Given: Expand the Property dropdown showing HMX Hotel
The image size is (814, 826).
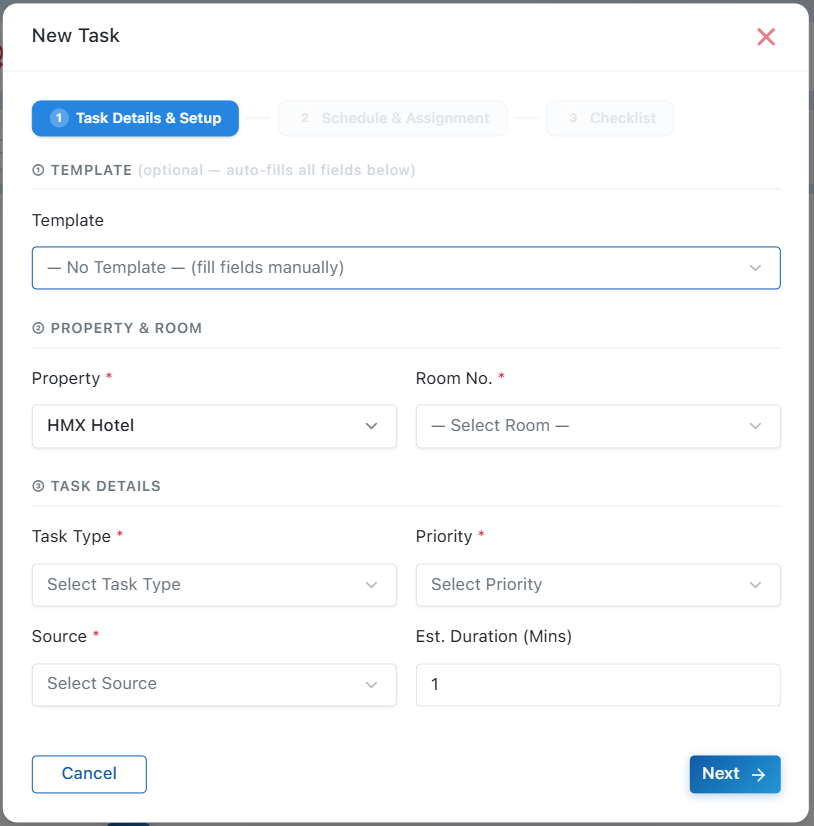Looking at the screenshot, I should (x=214, y=426).
